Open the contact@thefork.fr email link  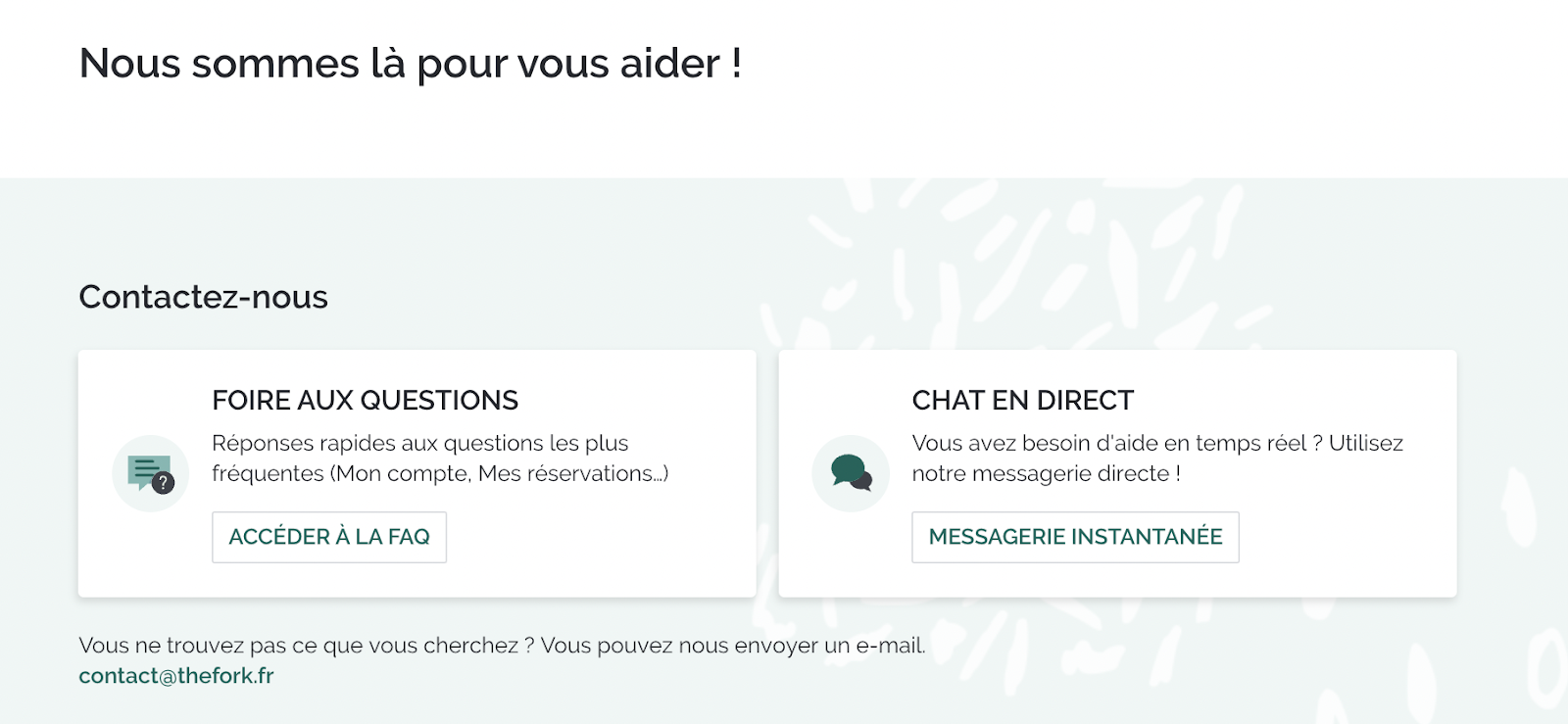click(x=176, y=676)
